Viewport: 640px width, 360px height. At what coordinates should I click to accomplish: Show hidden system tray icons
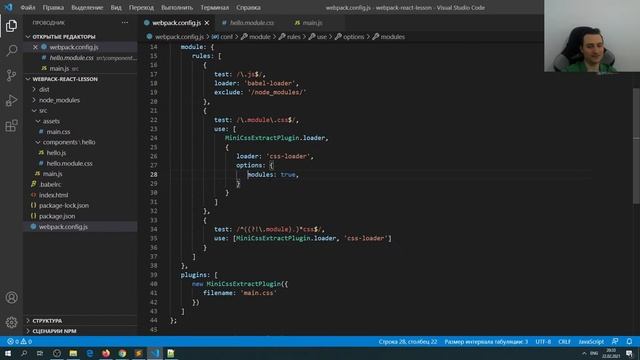[x=584, y=353]
